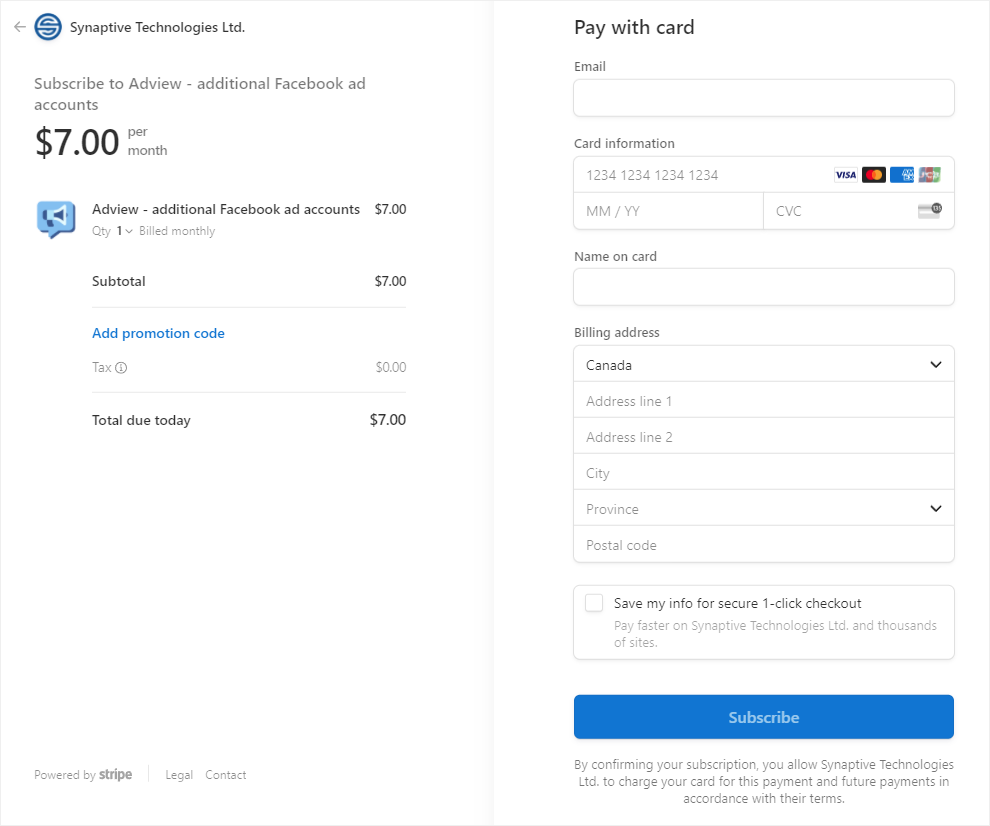Click the $0.00 tax amount
The height and width of the screenshot is (826, 990).
click(391, 367)
